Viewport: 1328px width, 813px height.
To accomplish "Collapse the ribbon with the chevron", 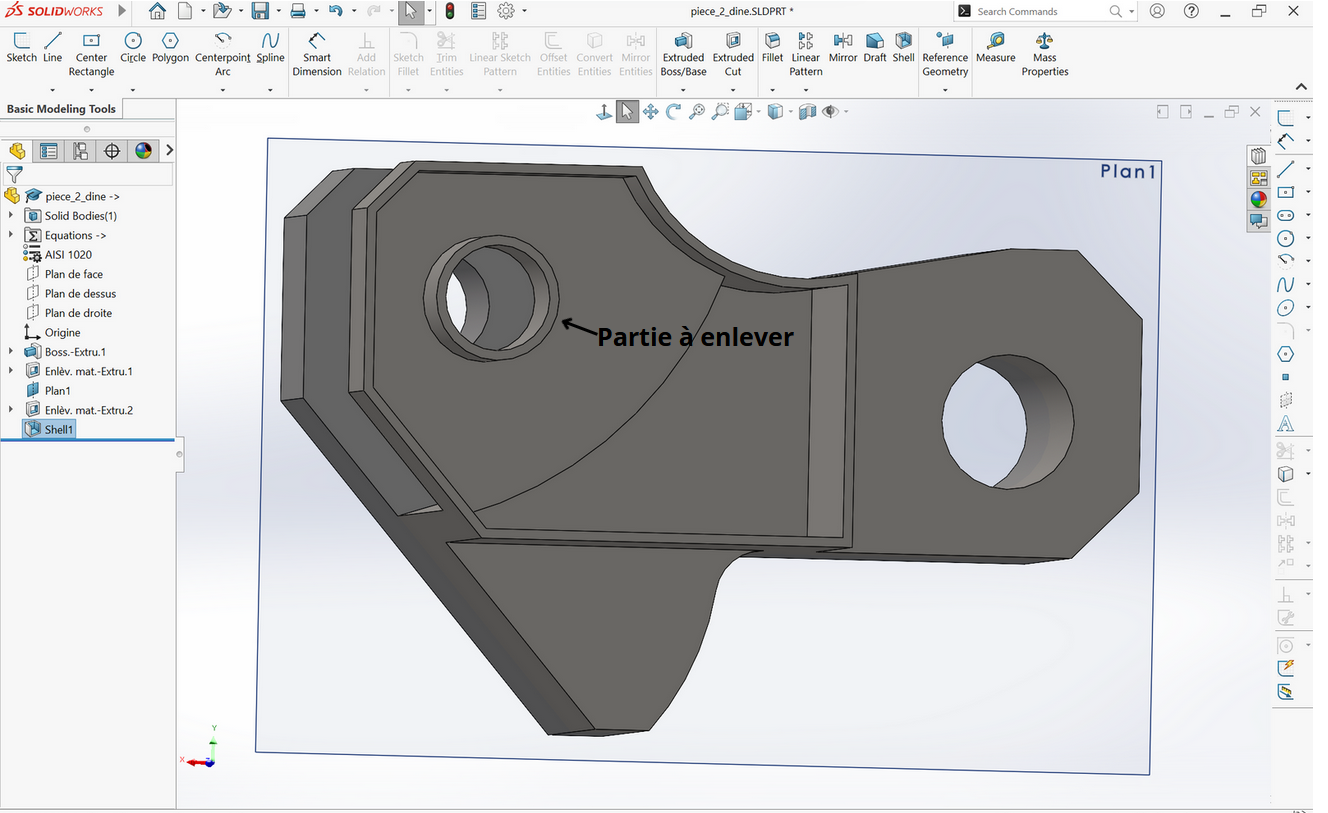I will pos(1302,87).
